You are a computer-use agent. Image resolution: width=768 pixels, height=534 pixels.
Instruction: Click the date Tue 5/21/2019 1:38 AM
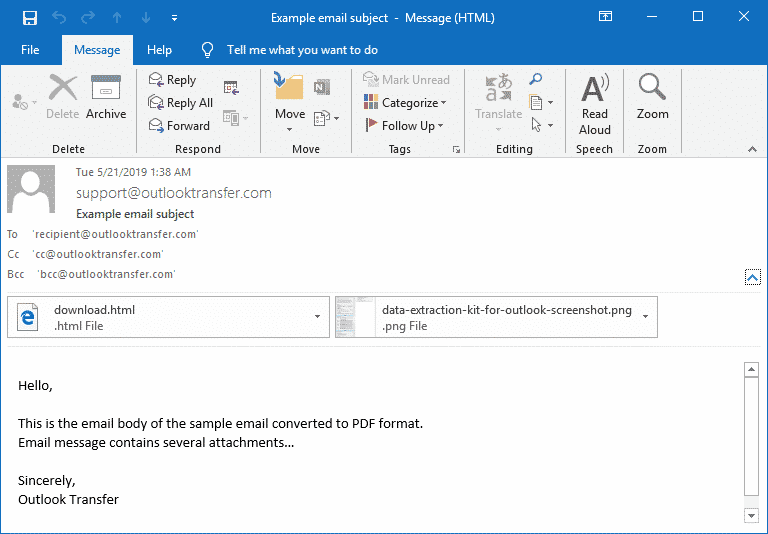(x=133, y=172)
